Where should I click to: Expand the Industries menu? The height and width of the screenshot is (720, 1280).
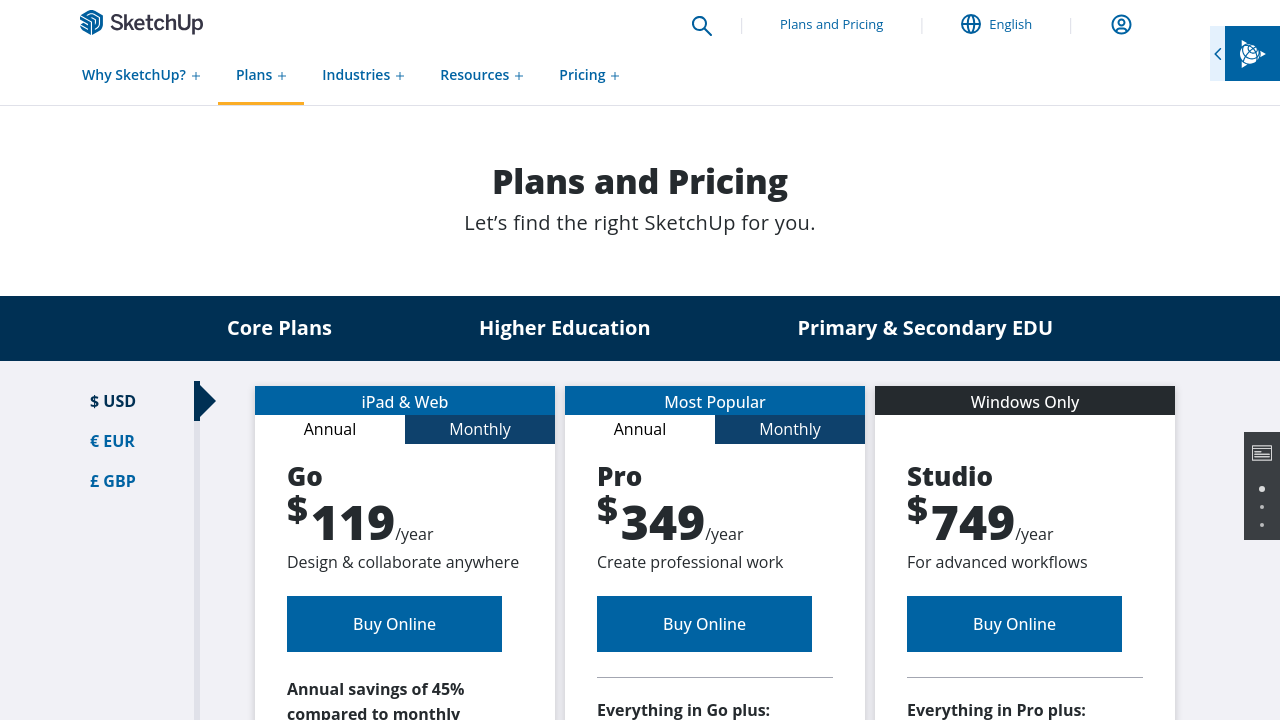pyautogui.click(x=363, y=75)
